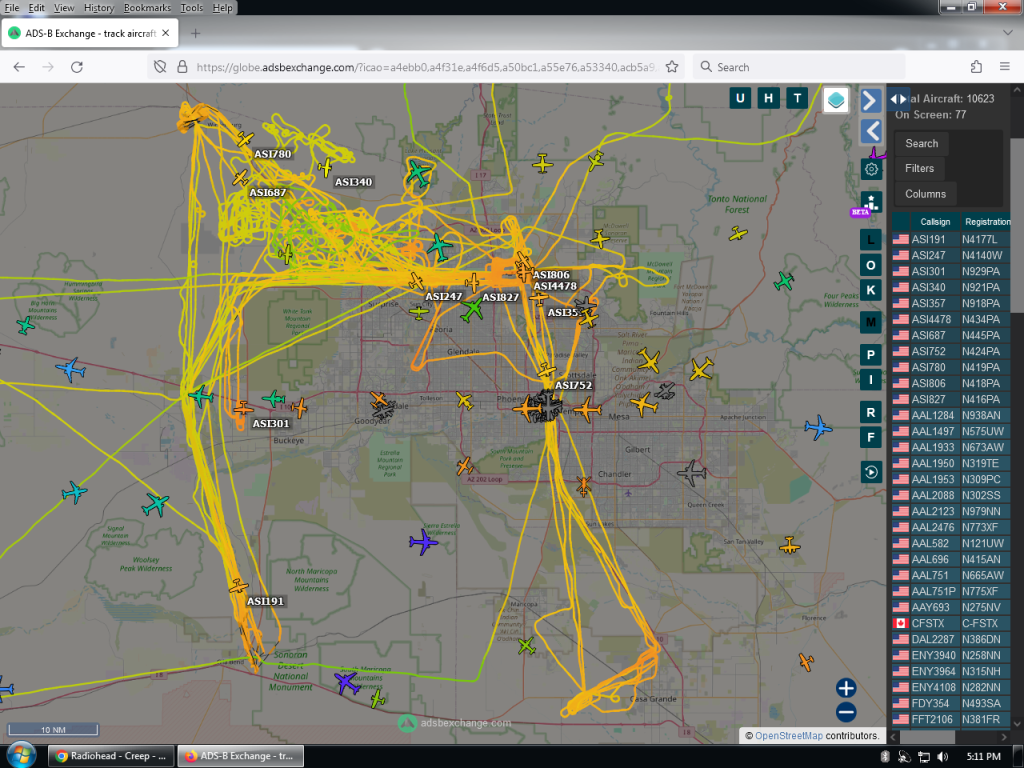Open Firefox extensions icon
The height and width of the screenshot is (768, 1024).
pyautogui.click(x=976, y=67)
